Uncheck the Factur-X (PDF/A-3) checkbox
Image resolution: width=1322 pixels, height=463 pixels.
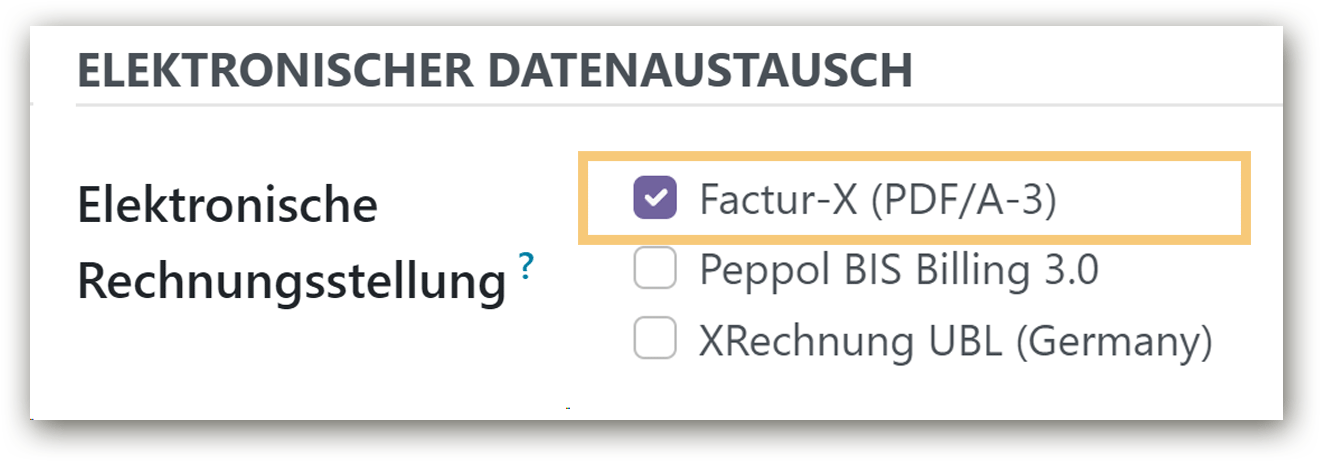click(x=655, y=198)
